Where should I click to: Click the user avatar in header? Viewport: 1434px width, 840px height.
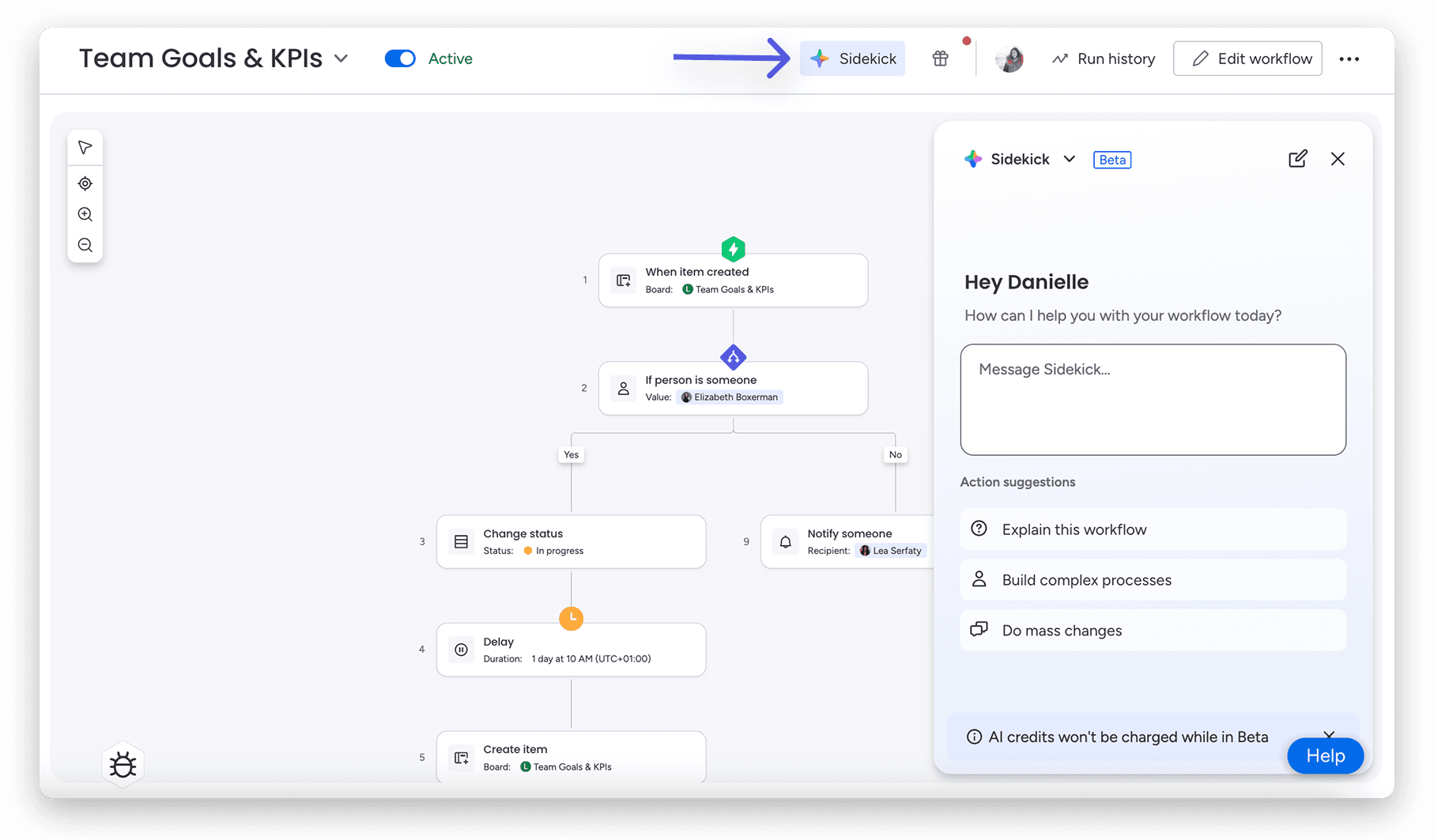pos(1009,58)
